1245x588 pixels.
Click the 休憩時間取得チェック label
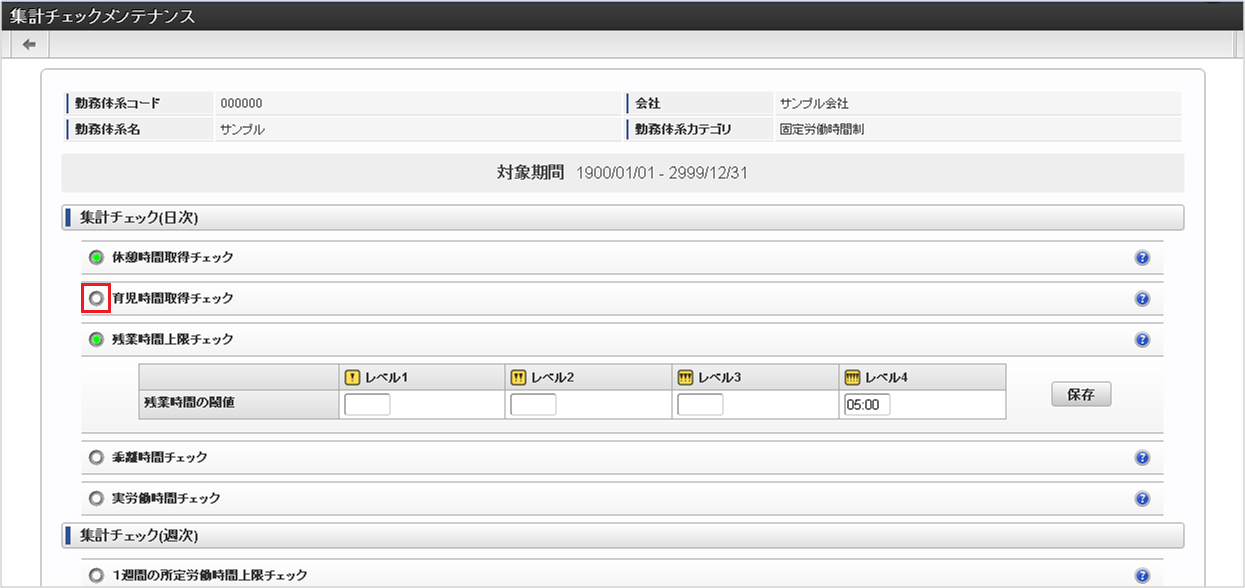[x=173, y=258]
